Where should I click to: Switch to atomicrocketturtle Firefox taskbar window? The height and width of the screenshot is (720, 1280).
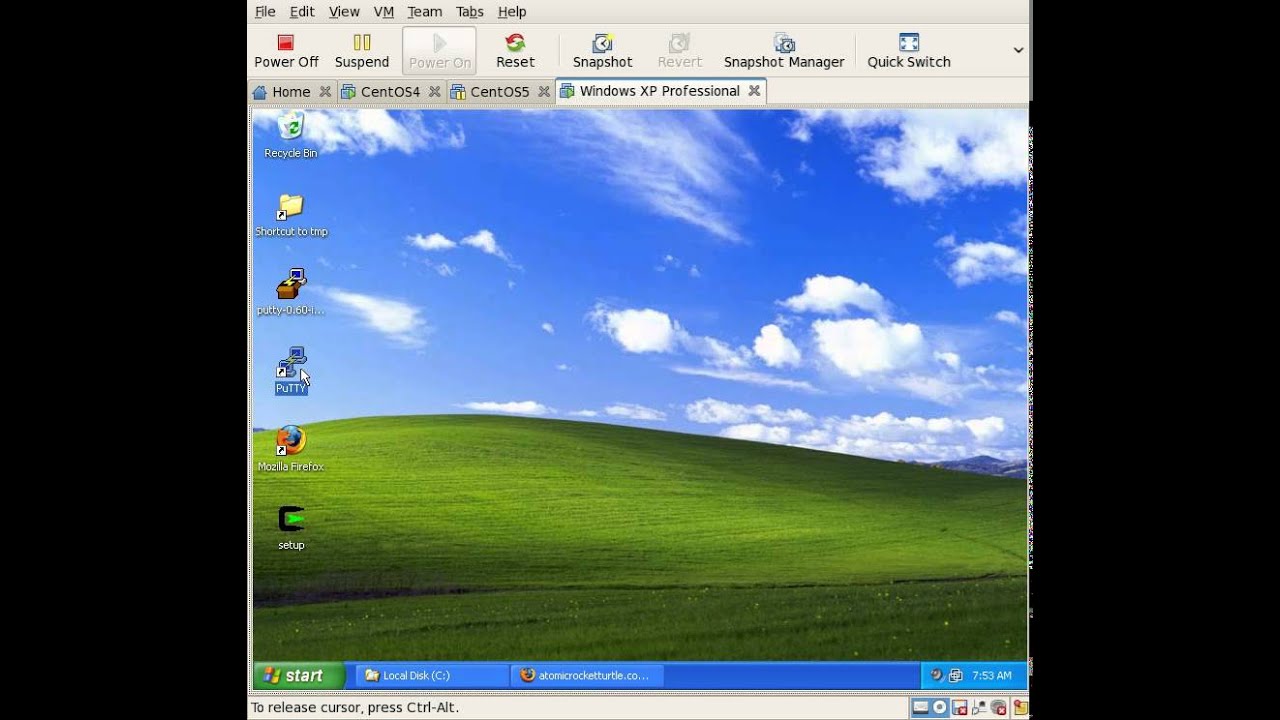pos(588,676)
